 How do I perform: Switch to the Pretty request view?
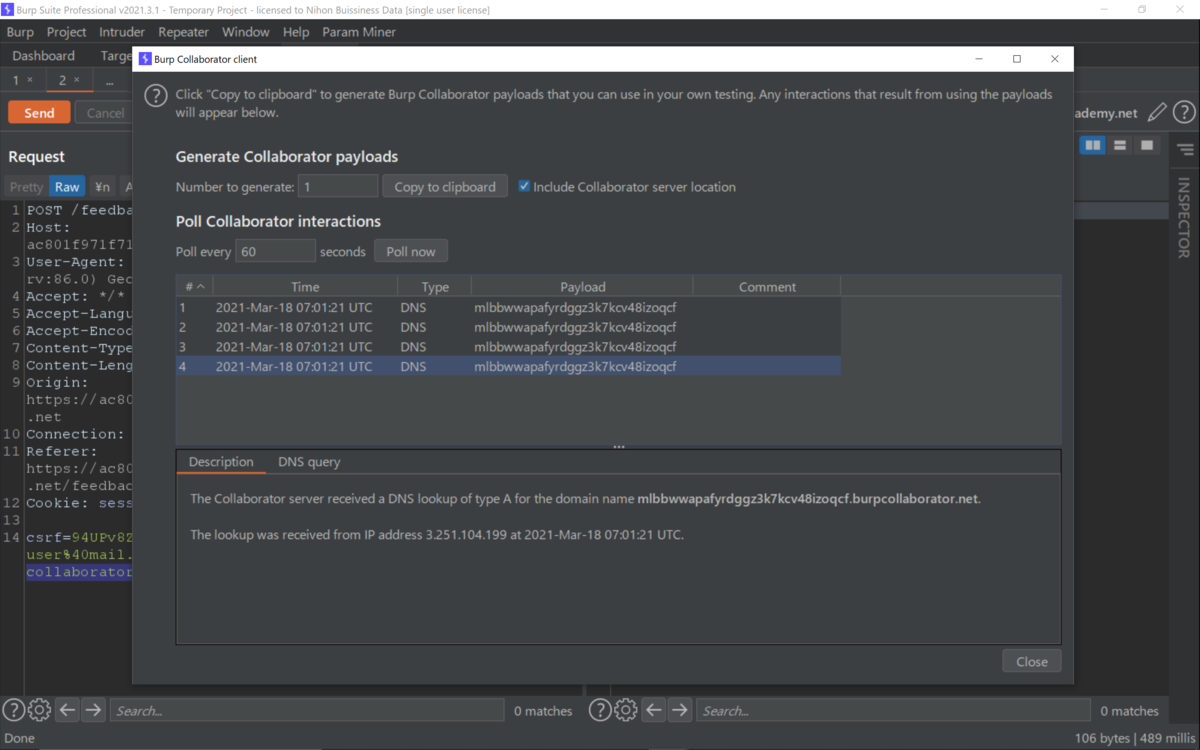[26, 187]
